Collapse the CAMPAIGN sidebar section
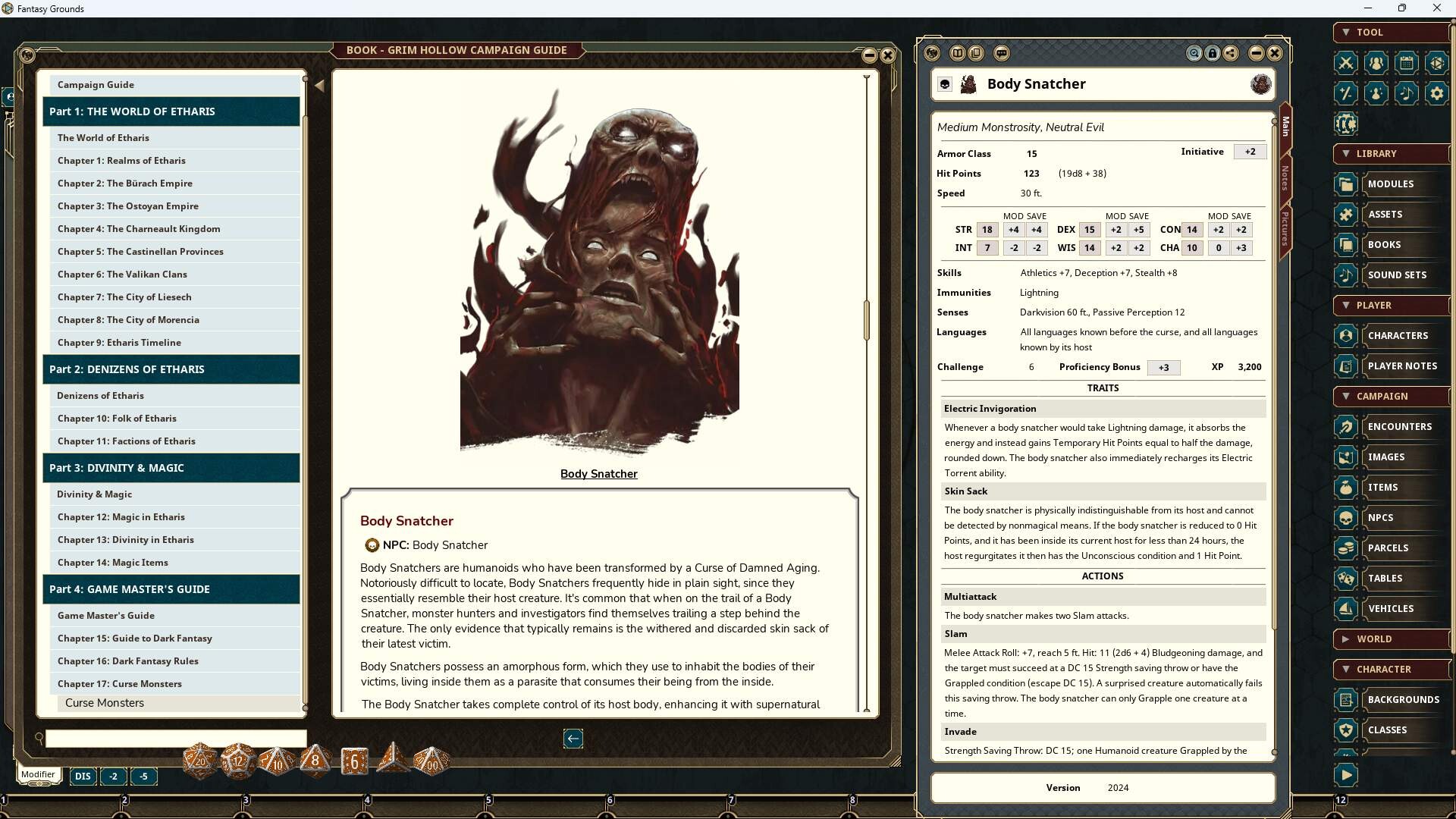 (1392, 397)
